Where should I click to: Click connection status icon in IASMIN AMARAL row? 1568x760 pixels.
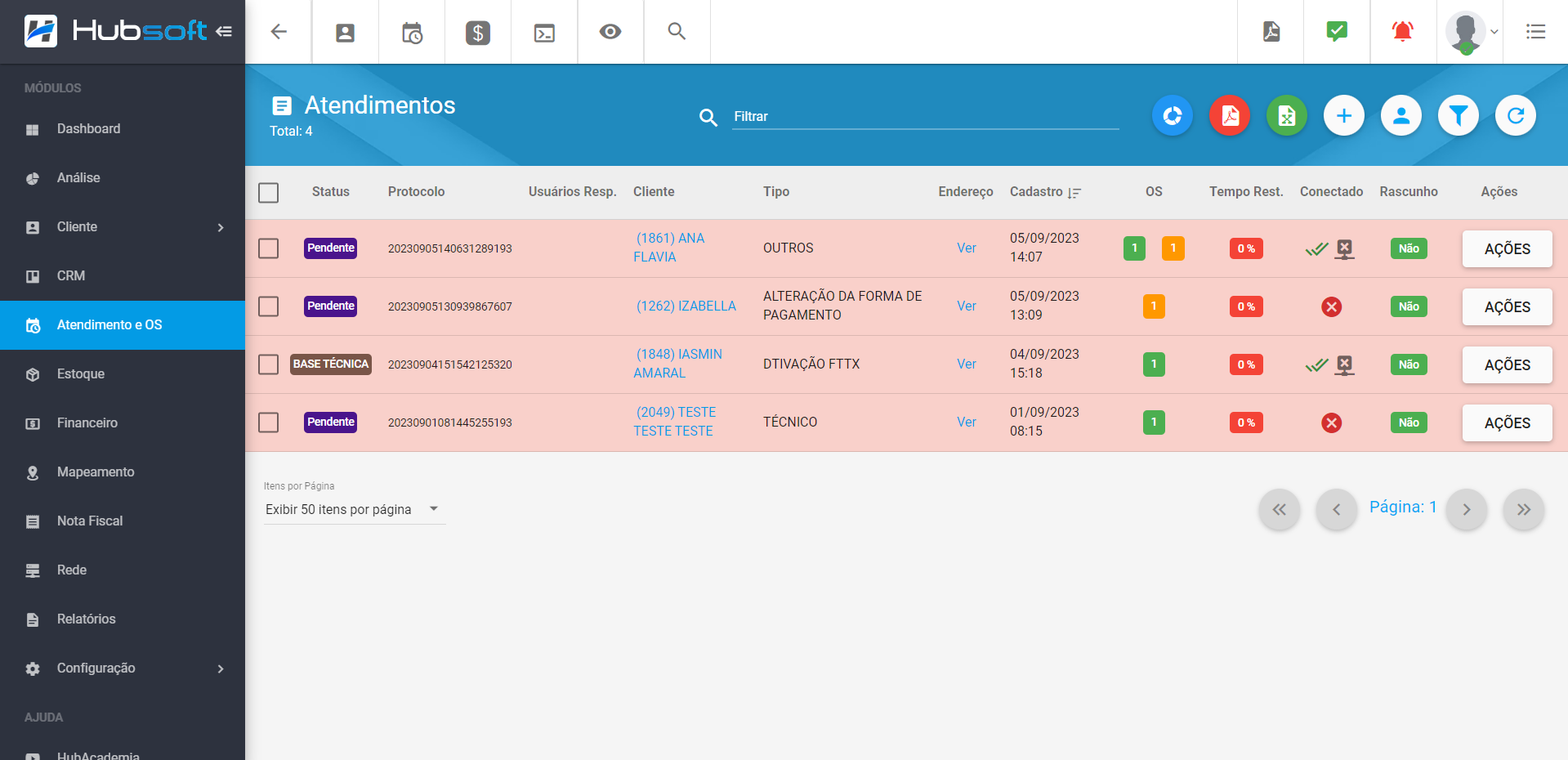(x=1330, y=365)
